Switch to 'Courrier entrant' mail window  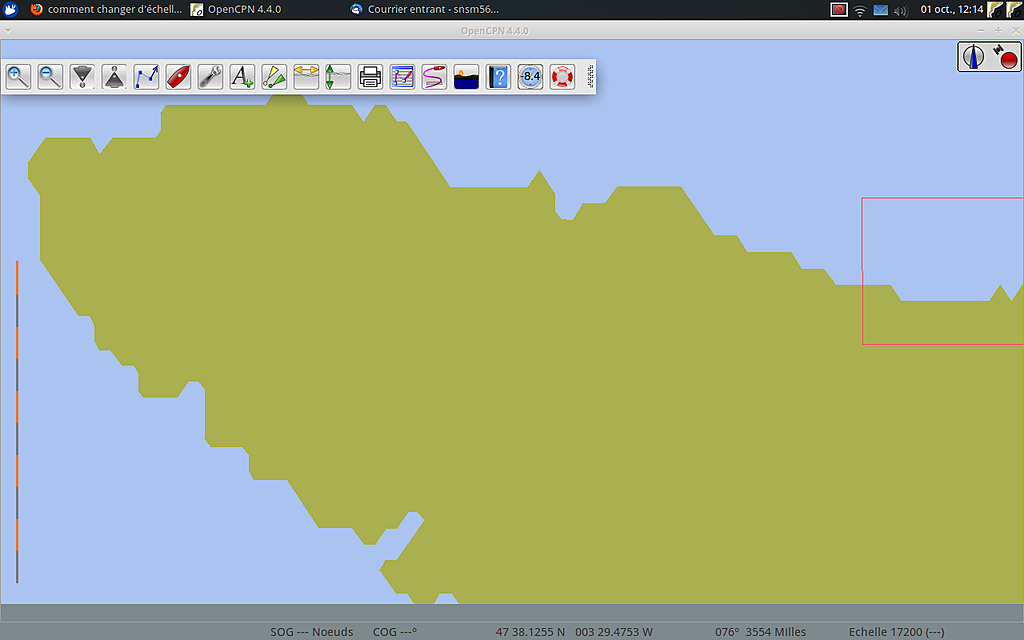click(x=424, y=9)
